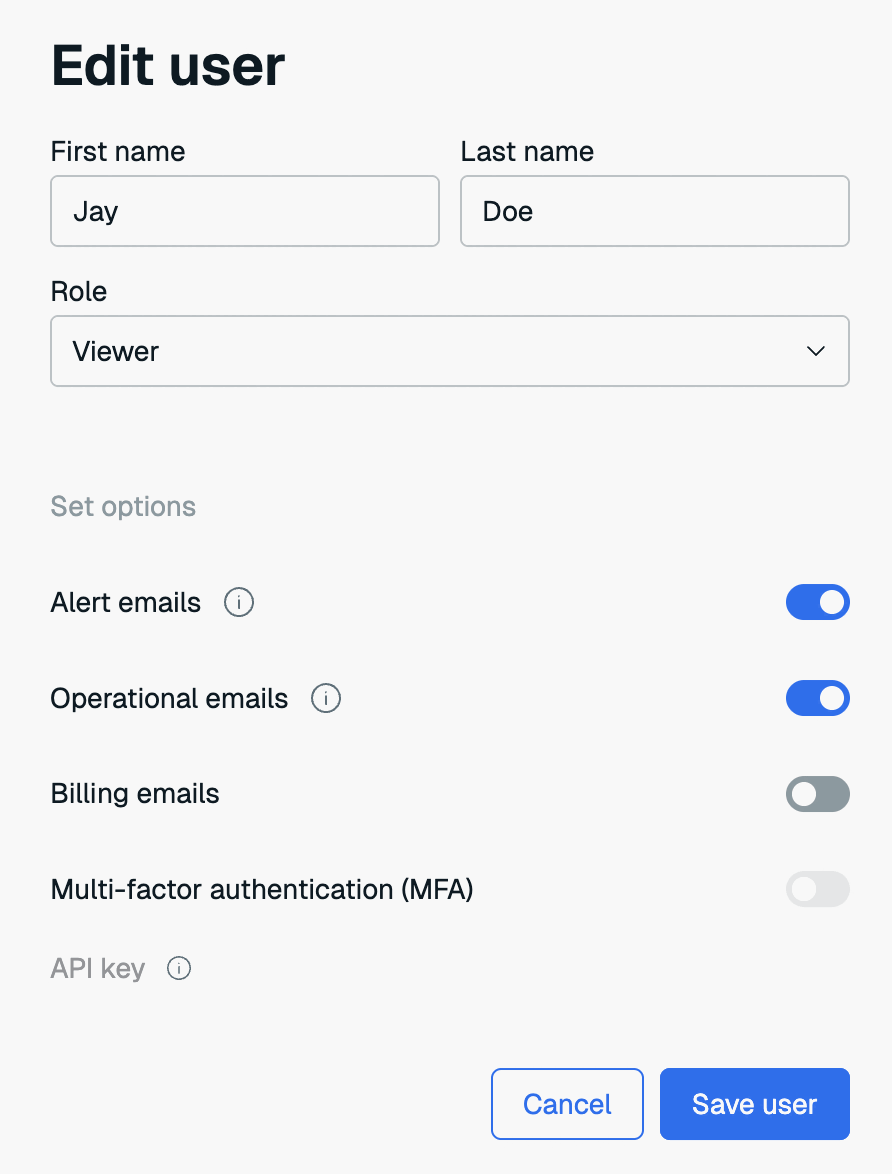
Task: Click the info icon beside Alert emails
Action: click(239, 603)
